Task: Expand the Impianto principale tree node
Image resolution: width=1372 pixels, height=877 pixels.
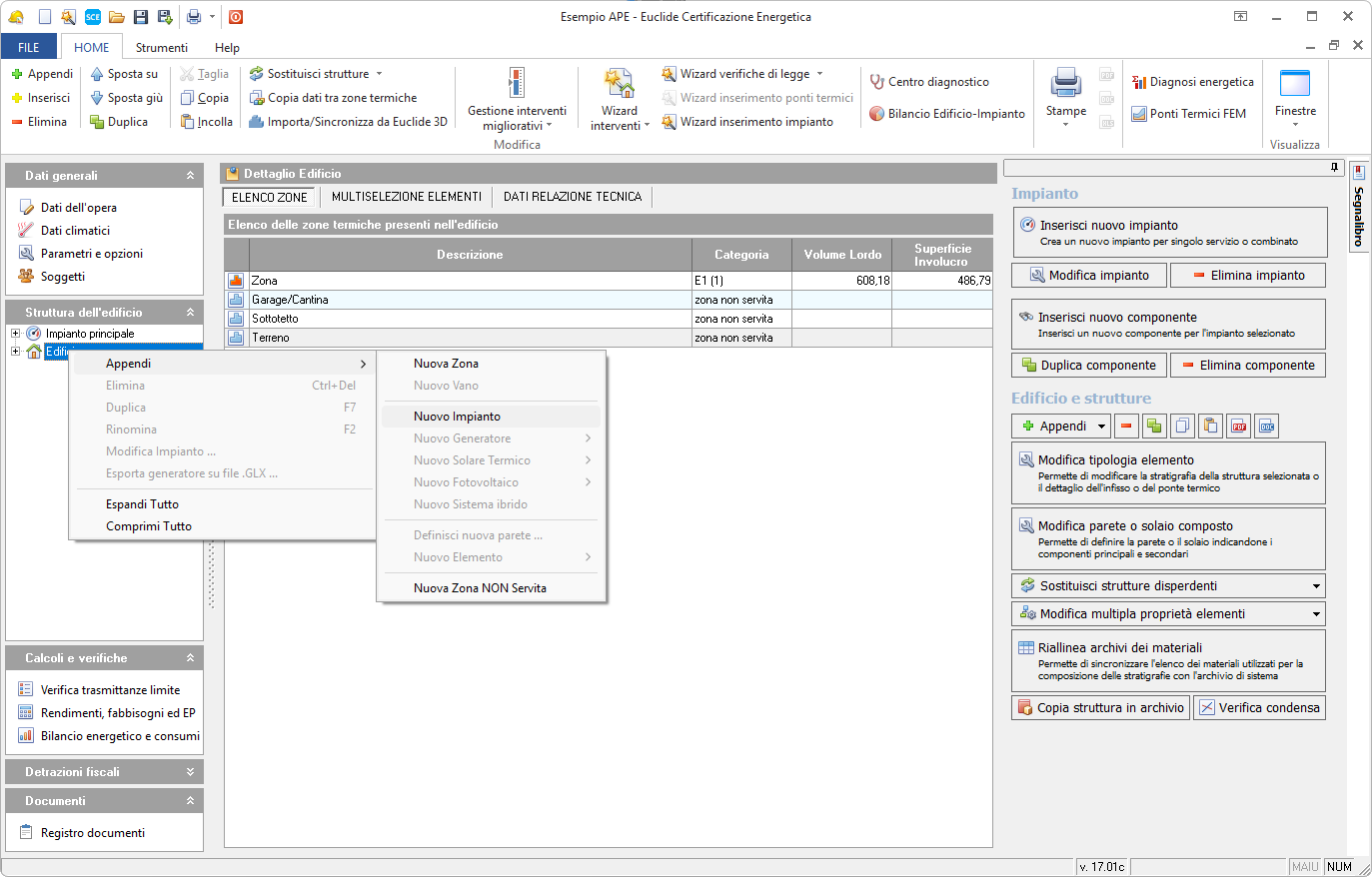Action: click(x=15, y=334)
